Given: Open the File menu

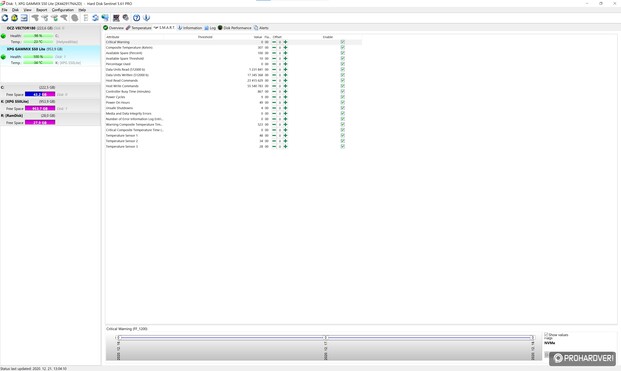Looking at the screenshot, I should (x=4, y=10).
